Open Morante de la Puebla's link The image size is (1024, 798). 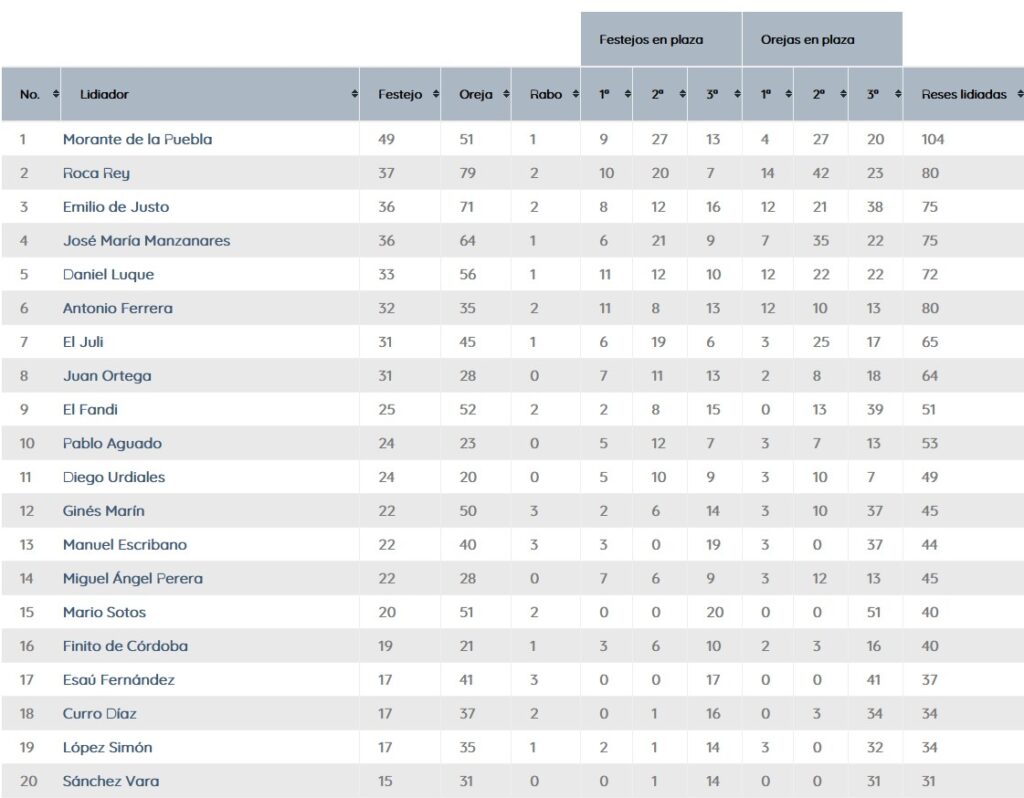[x=137, y=140]
